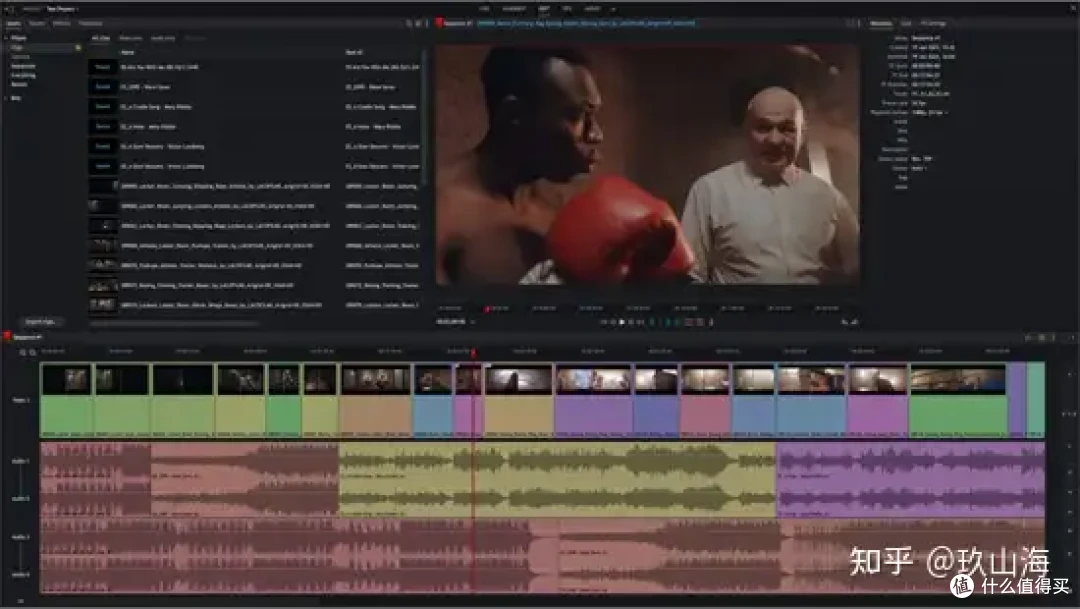Click the red playhead on timeline ruler
The width and height of the screenshot is (1080, 609).
coord(472,353)
